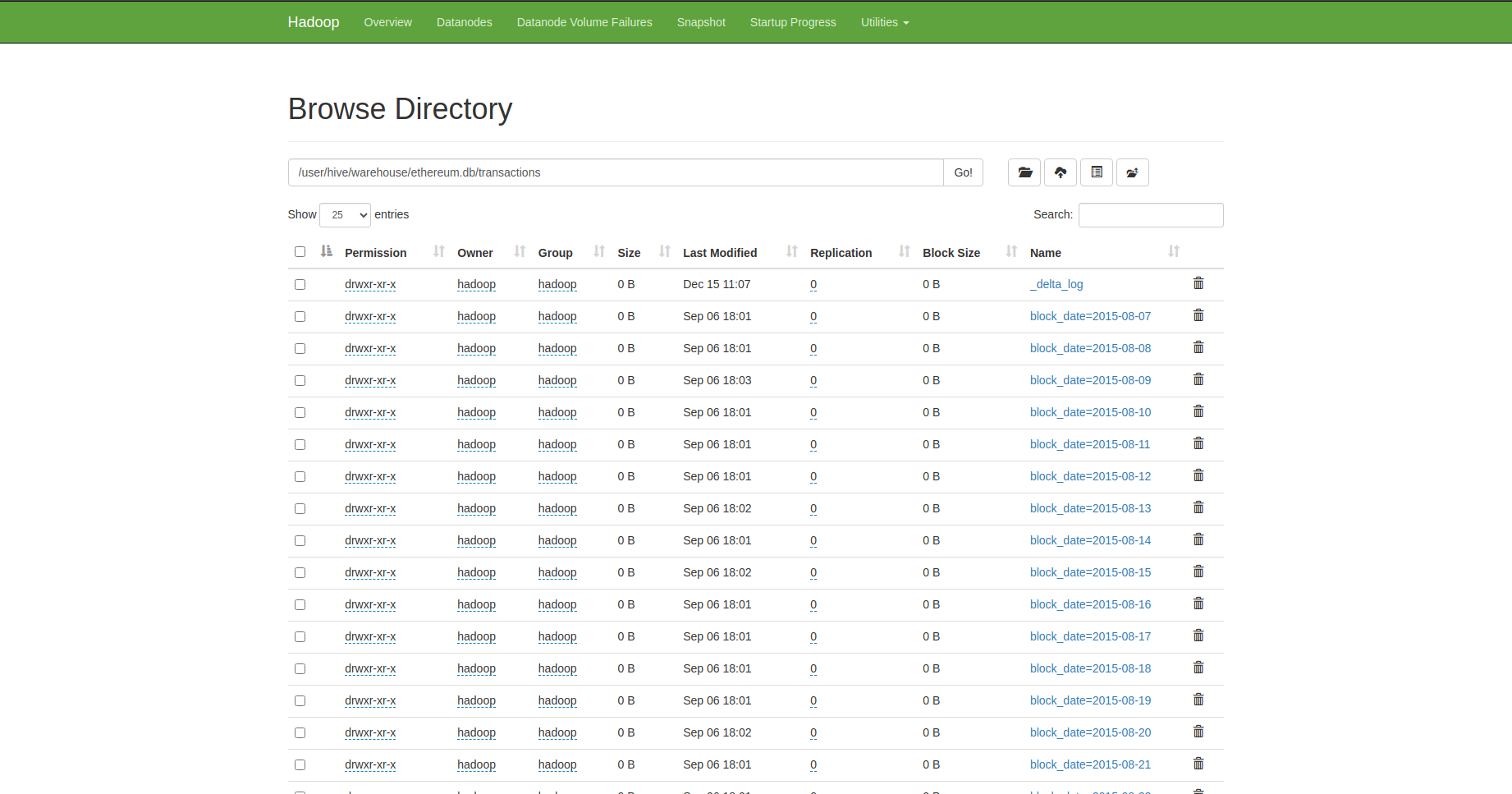Open the Datanodes nav item
The height and width of the screenshot is (794, 1512).
(465, 22)
